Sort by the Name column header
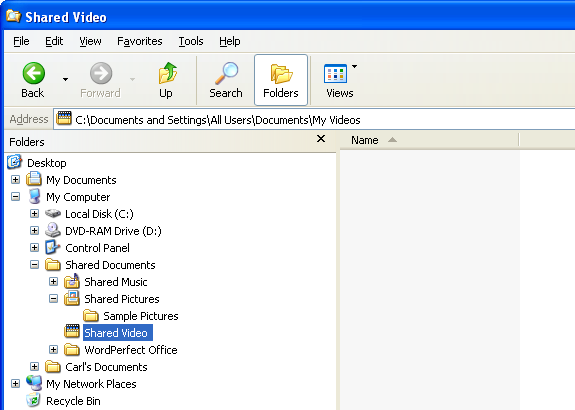575x410 pixels. [x=429, y=140]
